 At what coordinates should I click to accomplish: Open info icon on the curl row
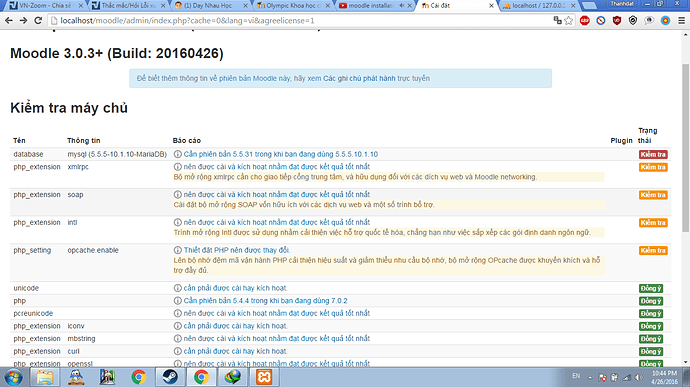[x=177, y=351]
